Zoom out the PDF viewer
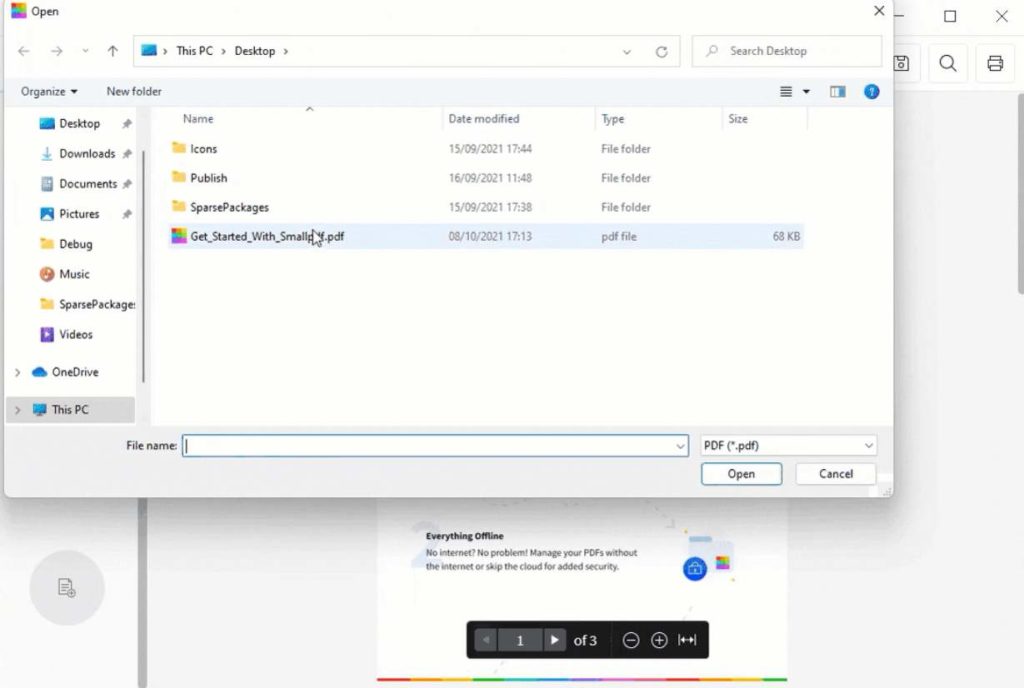This screenshot has height=688, width=1024. coord(630,640)
